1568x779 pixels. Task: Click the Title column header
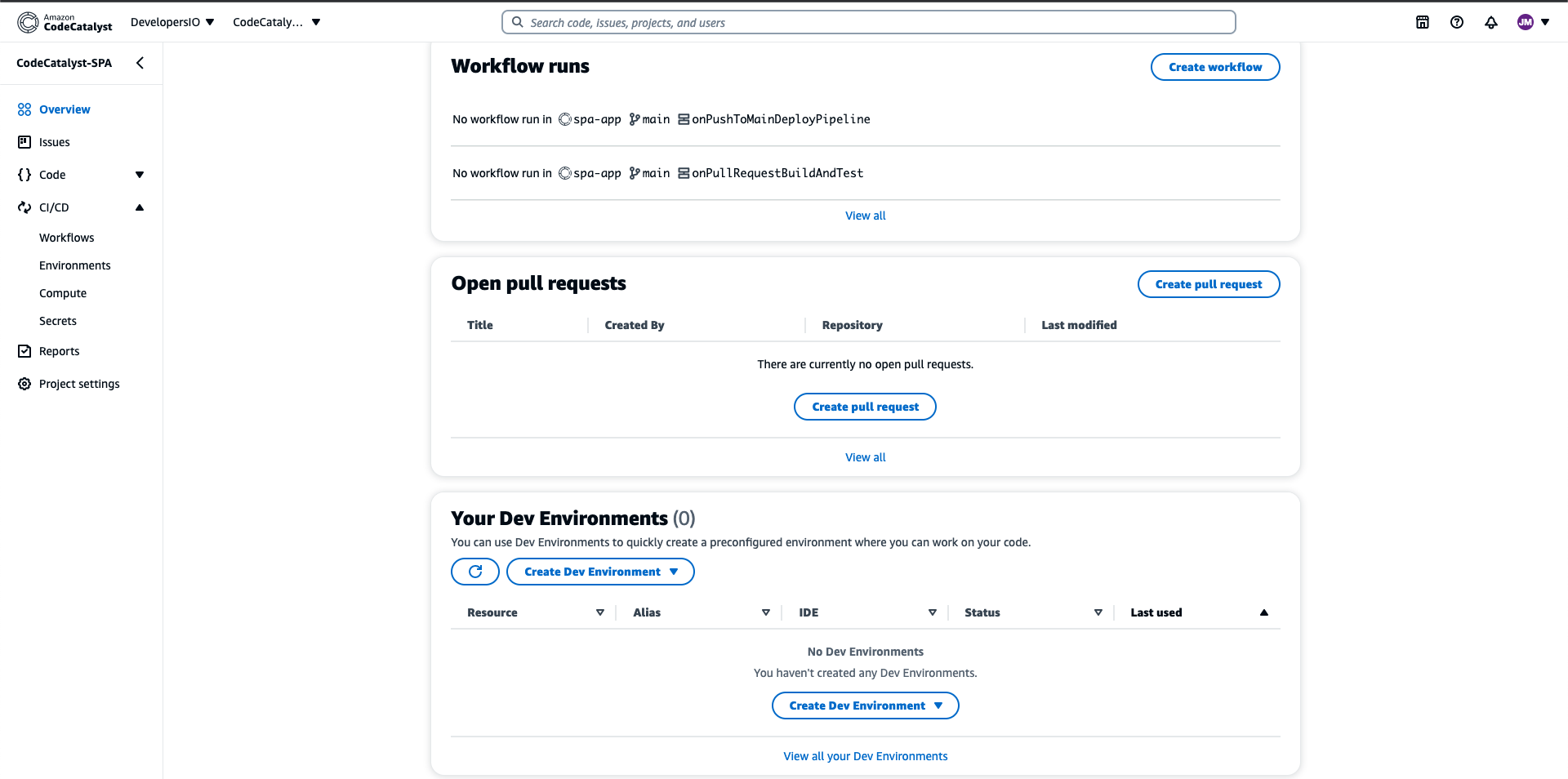pyautogui.click(x=480, y=325)
